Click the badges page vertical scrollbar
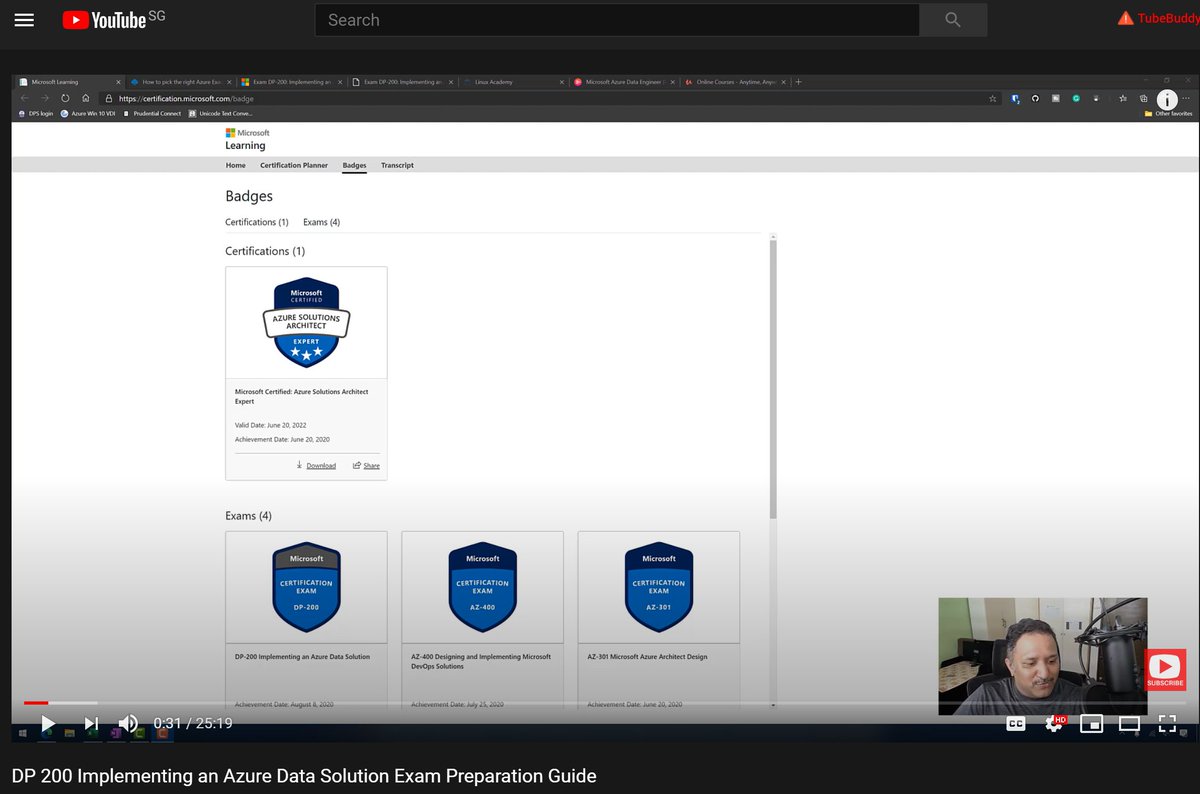1200x794 pixels. [x=773, y=379]
